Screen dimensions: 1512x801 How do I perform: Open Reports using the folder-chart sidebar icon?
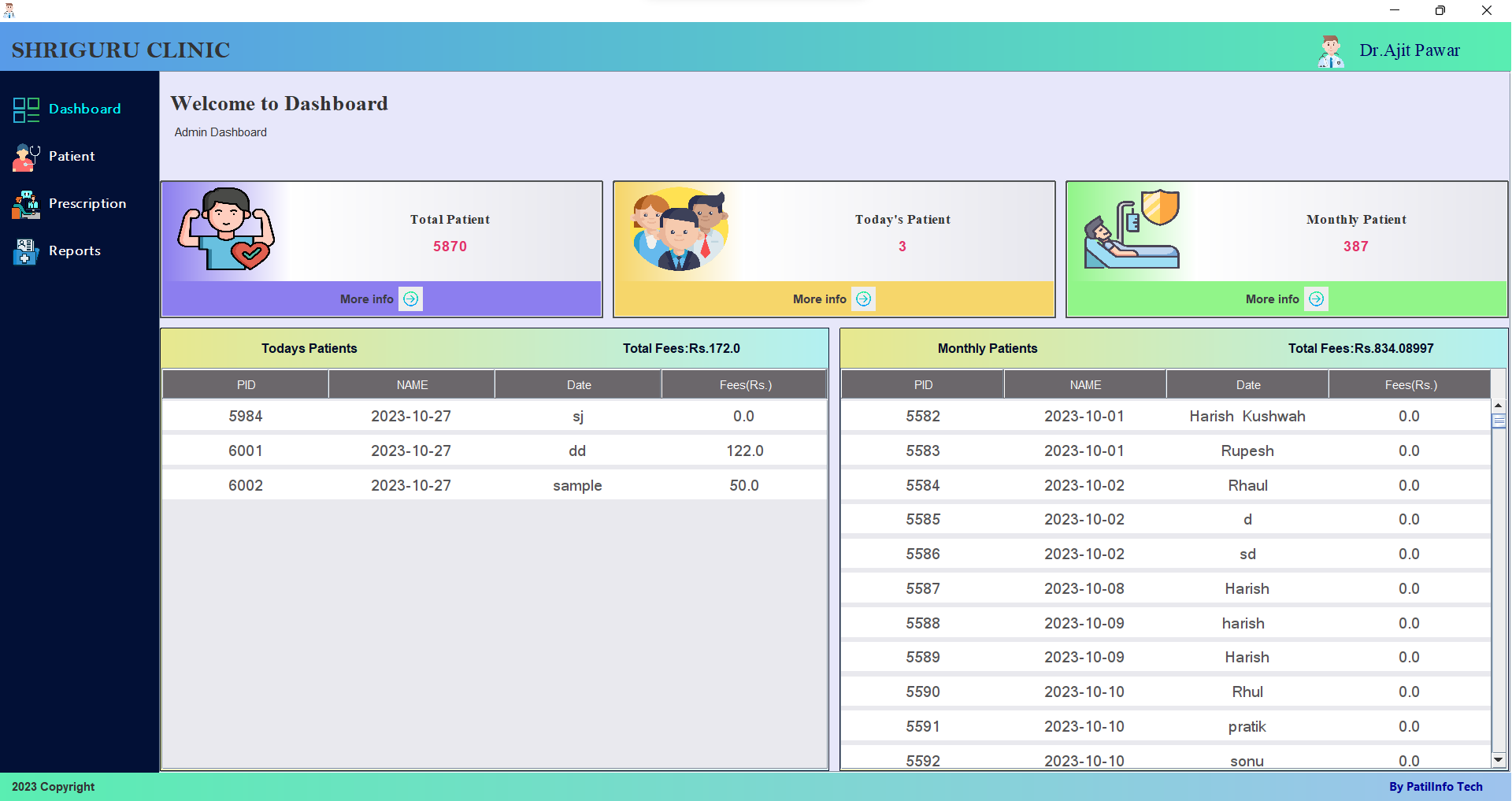click(25, 251)
